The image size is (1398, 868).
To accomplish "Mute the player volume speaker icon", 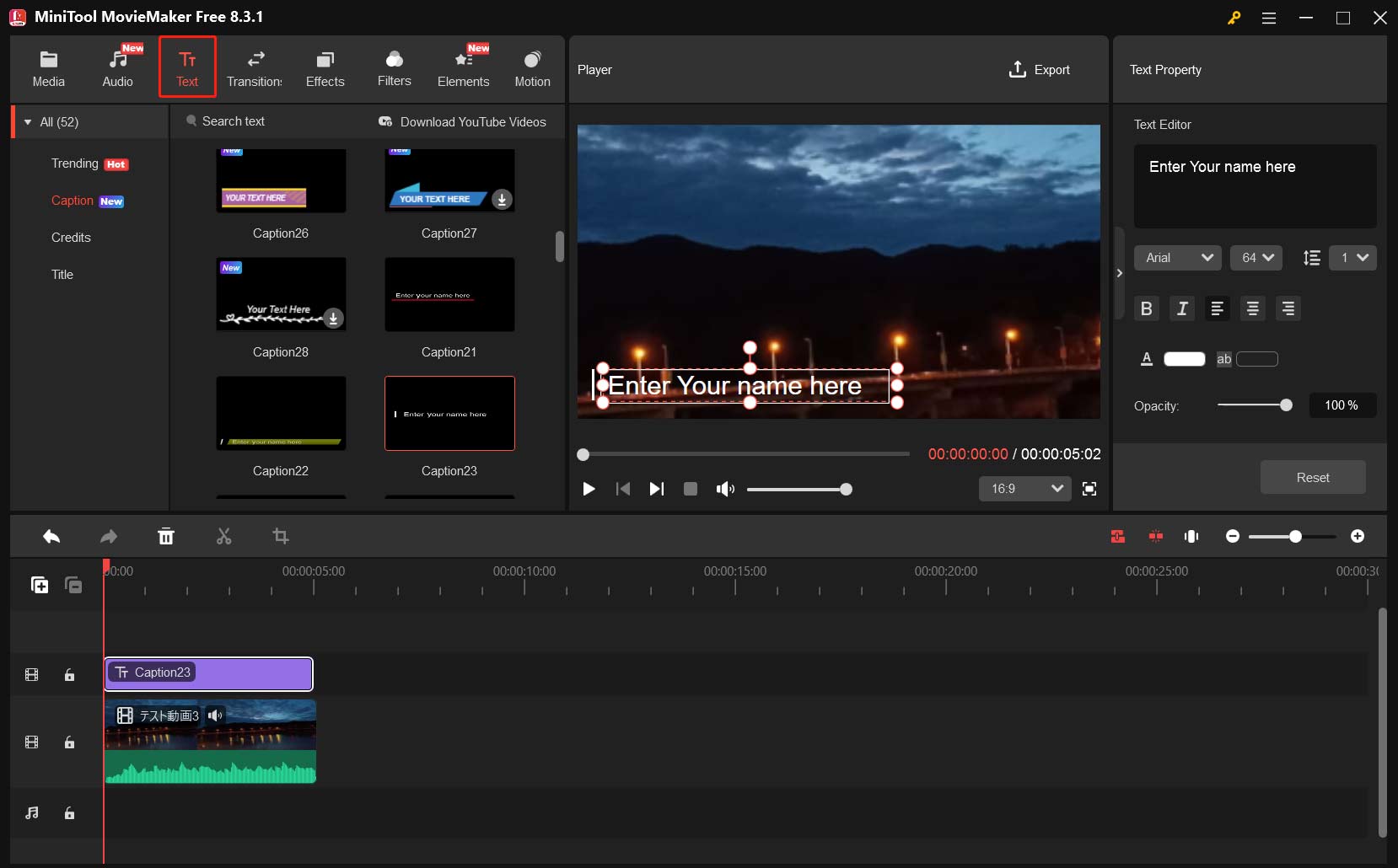I will coord(724,489).
